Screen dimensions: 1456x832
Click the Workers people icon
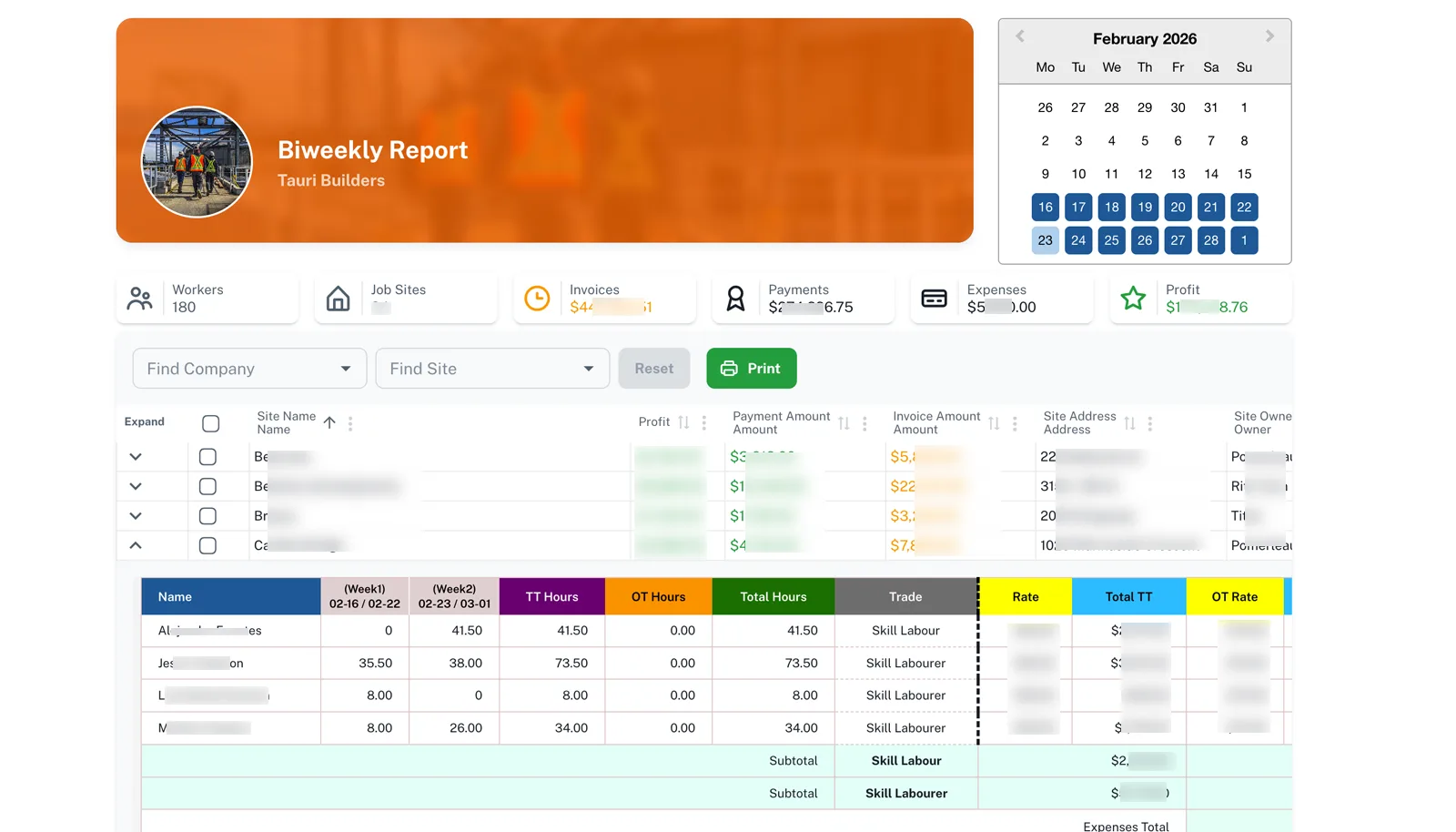139,299
